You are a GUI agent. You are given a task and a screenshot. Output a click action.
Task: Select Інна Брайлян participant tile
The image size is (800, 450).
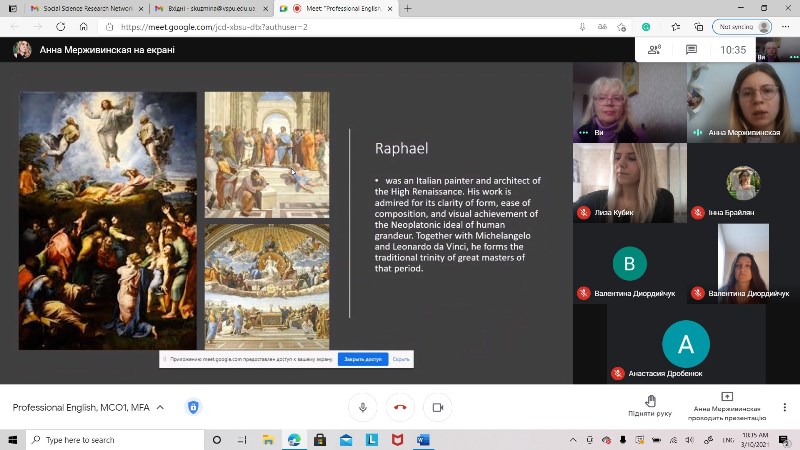click(x=743, y=183)
